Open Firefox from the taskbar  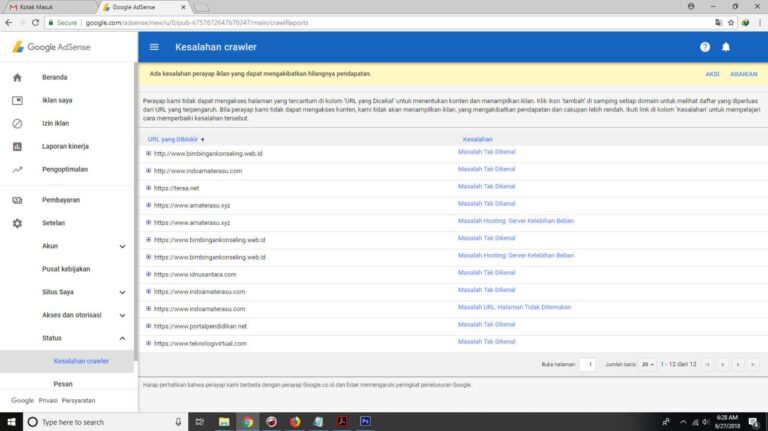pos(295,422)
